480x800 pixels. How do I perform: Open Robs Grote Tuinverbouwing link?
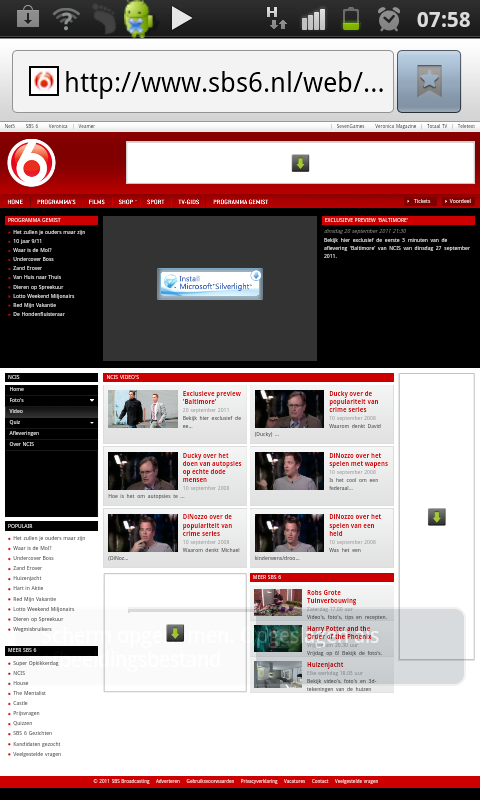tap(332, 596)
